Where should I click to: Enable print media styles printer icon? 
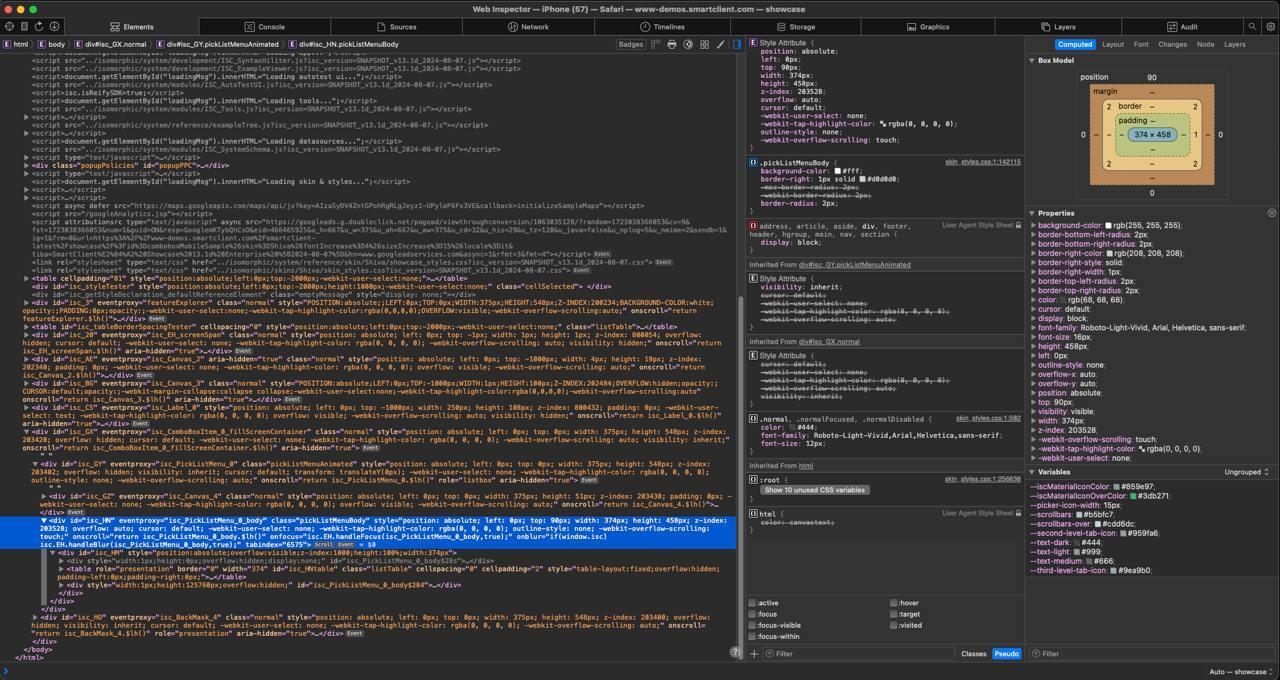(672, 44)
